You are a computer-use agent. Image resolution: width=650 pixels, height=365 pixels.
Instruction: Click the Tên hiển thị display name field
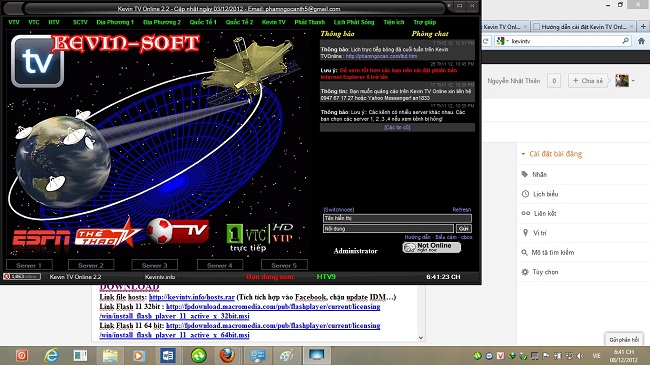point(397,218)
